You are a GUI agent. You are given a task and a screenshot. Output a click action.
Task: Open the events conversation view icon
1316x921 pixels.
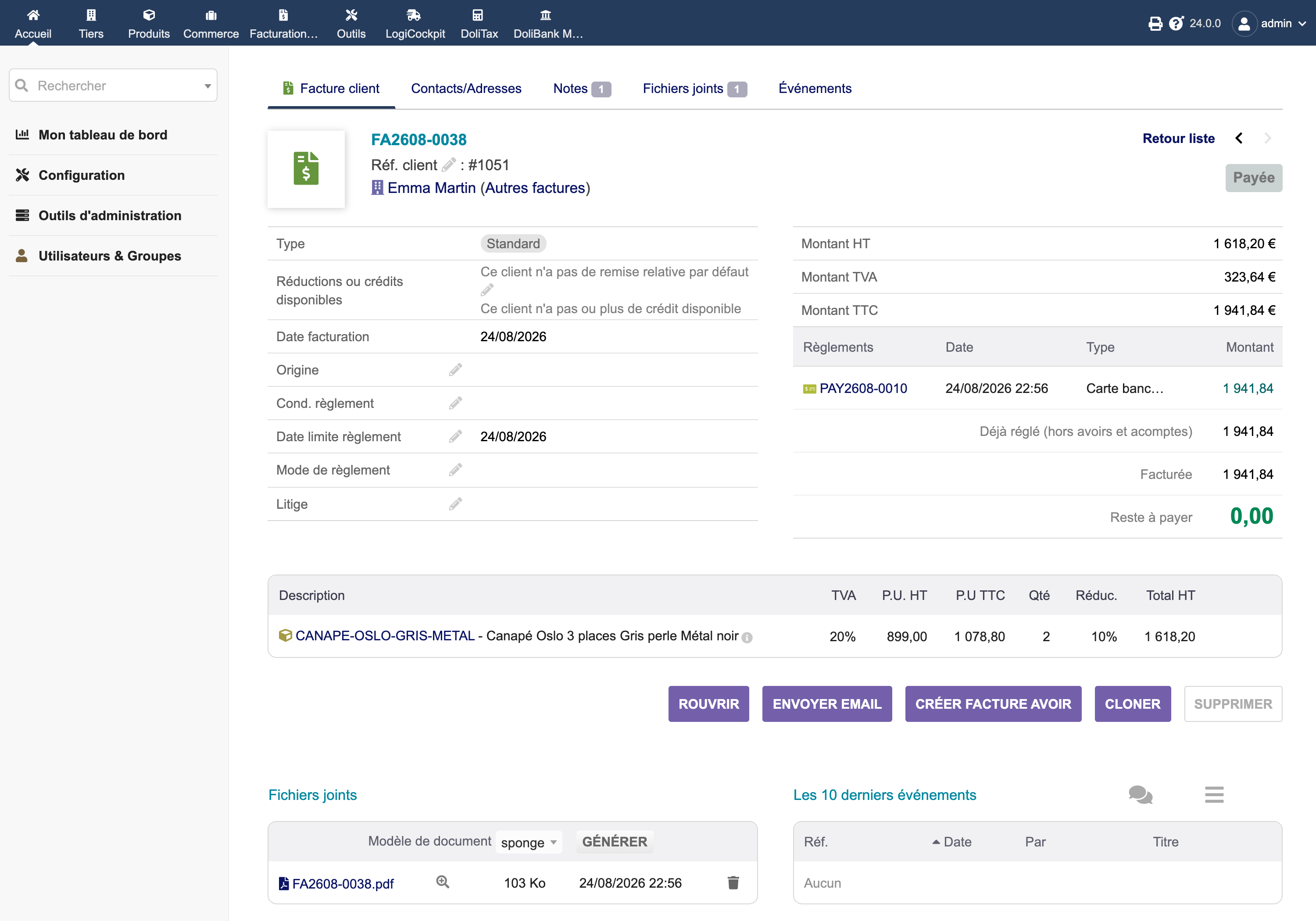click(x=1141, y=795)
